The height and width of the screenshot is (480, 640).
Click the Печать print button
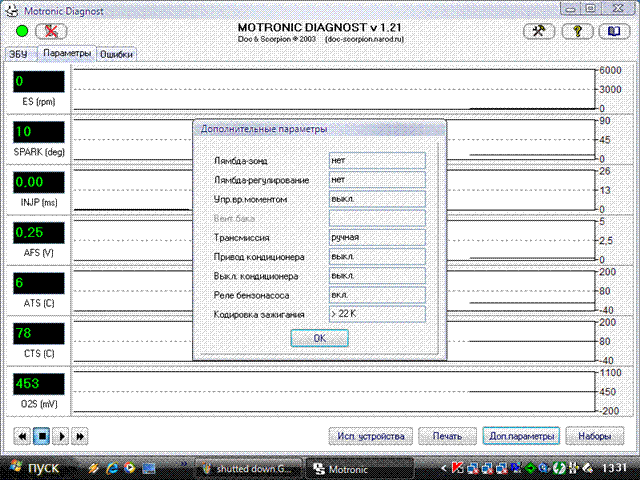(447, 436)
